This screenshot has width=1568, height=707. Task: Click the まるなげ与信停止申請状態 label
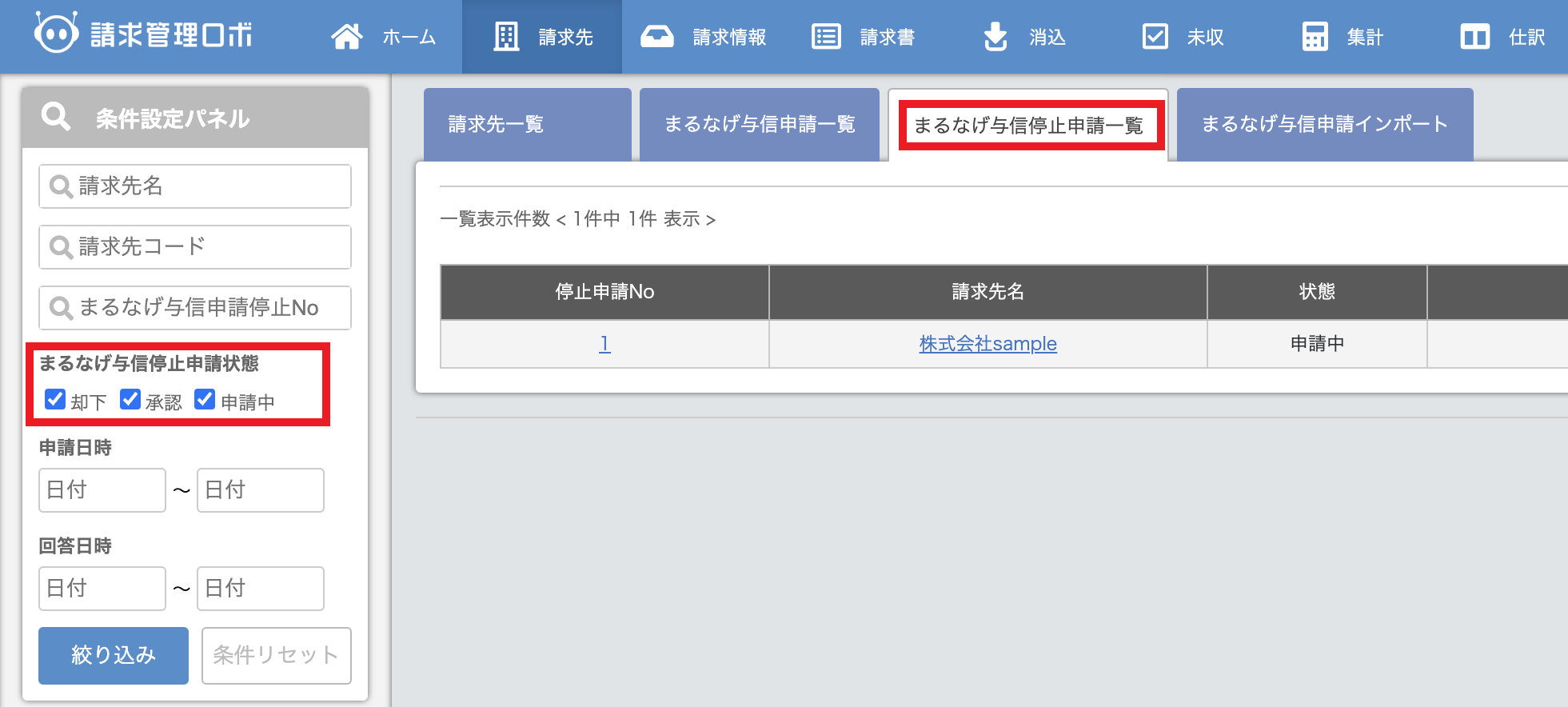[149, 363]
